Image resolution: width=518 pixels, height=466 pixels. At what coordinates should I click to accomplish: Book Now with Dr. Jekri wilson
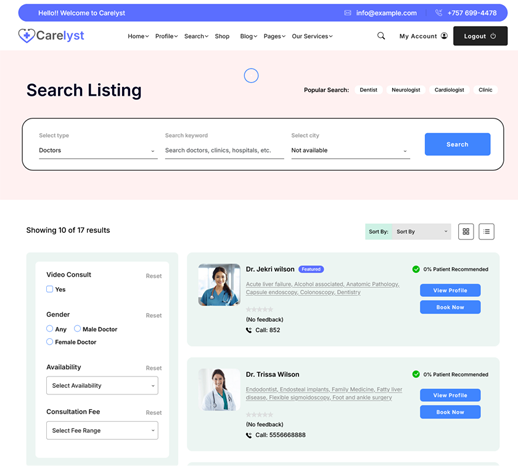[x=450, y=307]
